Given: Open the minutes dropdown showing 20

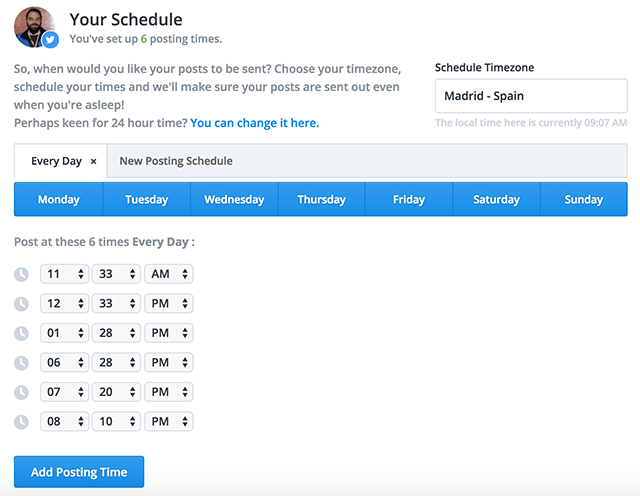Looking at the screenshot, I should point(116,392).
